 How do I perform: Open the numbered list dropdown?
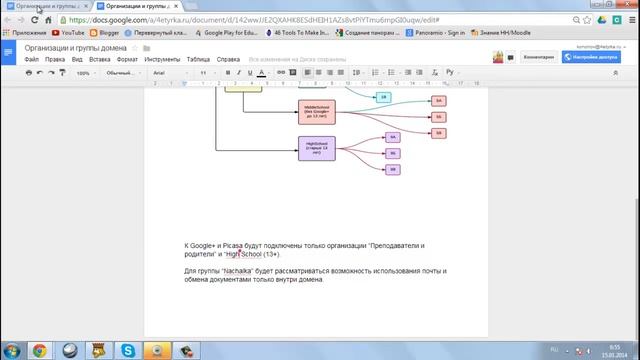pyautogui.click(x=377, y=73)
